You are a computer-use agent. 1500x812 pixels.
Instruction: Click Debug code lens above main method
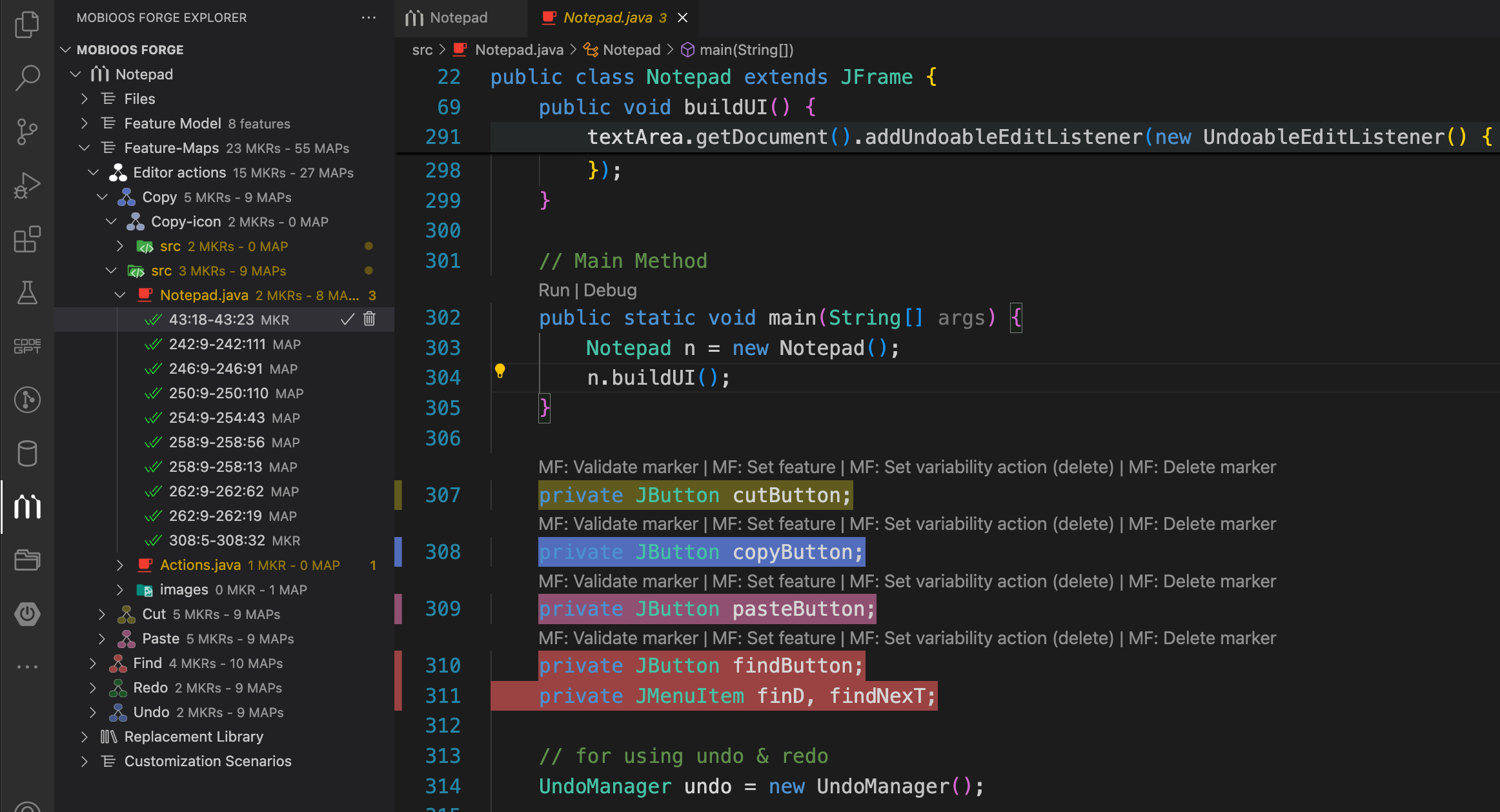point(610,290)
